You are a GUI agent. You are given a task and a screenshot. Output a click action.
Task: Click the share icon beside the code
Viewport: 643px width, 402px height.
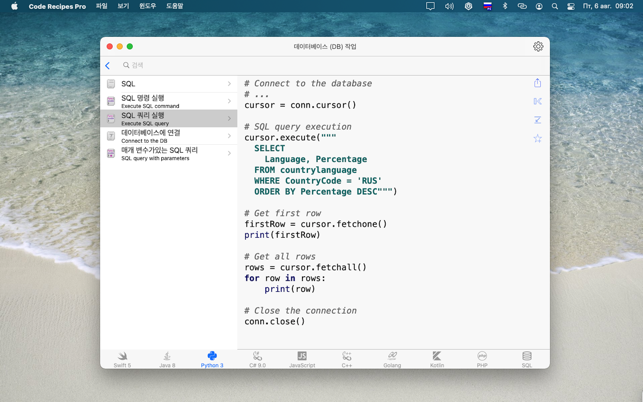point(537,83)
